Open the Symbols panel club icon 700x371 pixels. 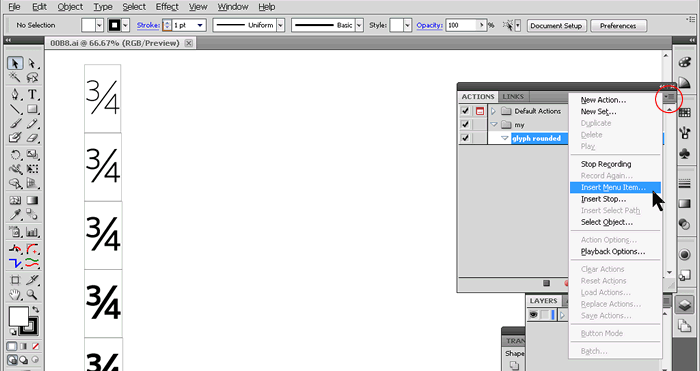pos(684,154)
